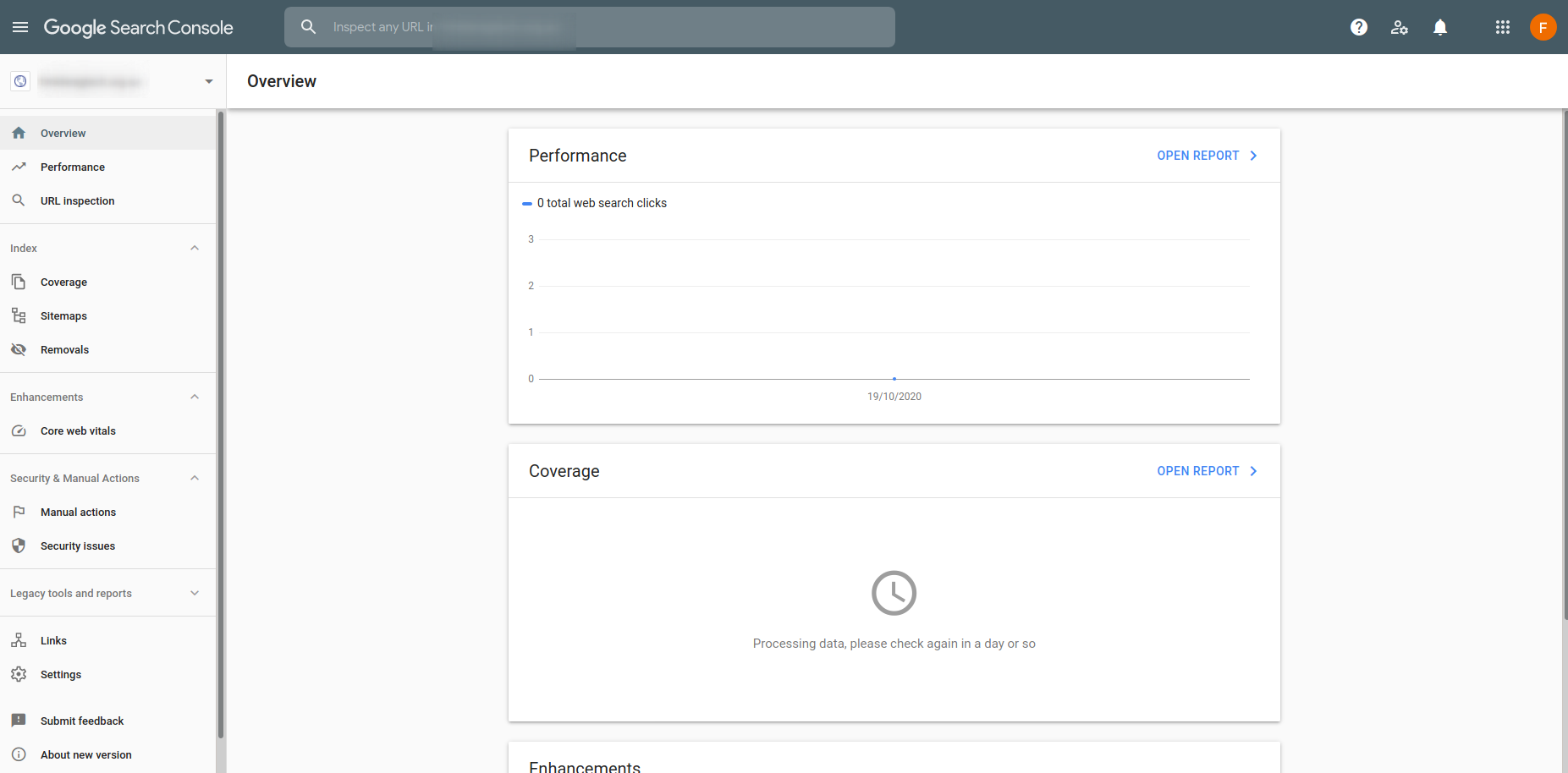
Task: Click the Submit feedback icon
Action: coord(19,721)
